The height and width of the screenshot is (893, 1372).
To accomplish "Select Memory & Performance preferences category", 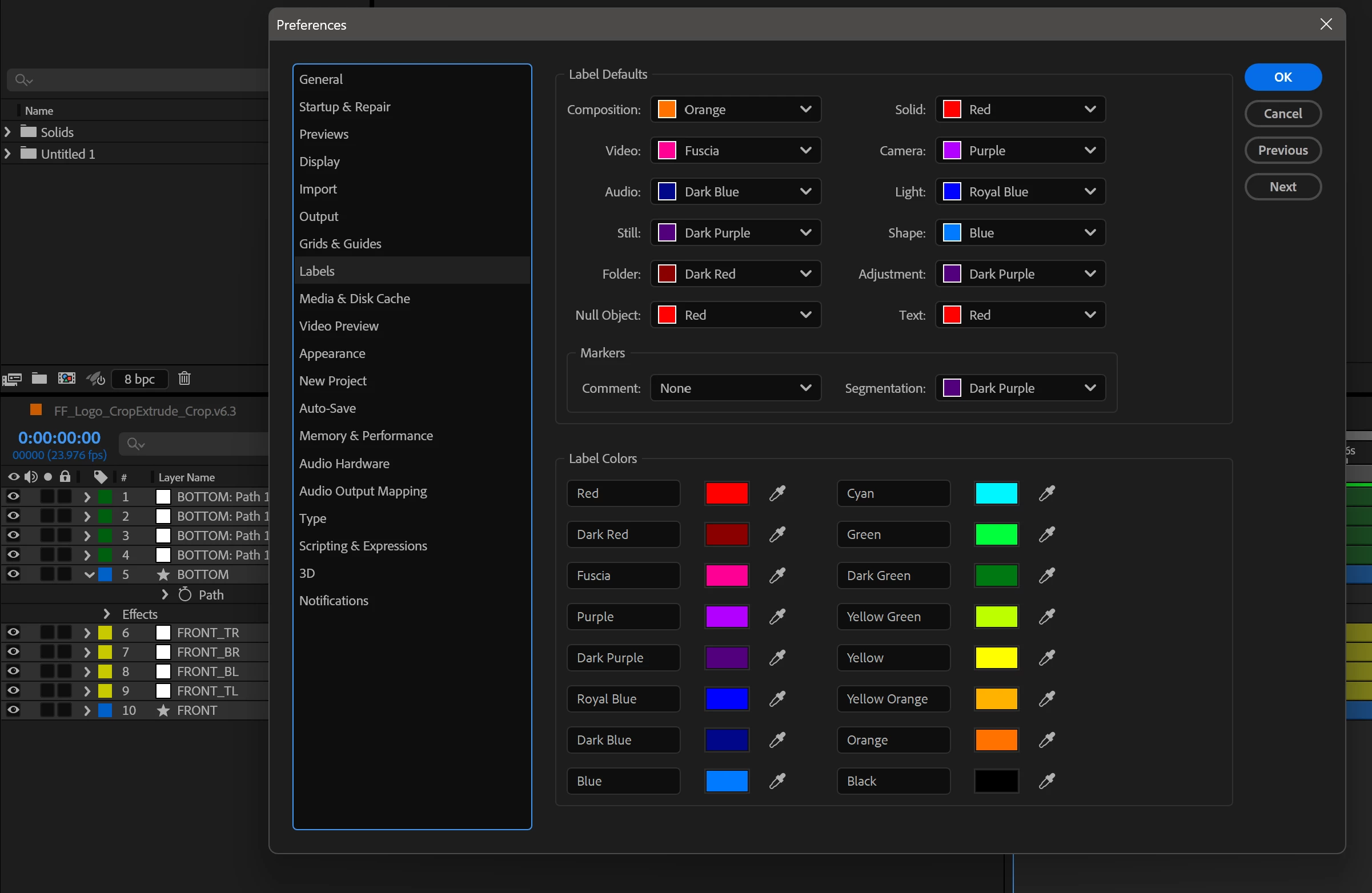I will 366,436.
